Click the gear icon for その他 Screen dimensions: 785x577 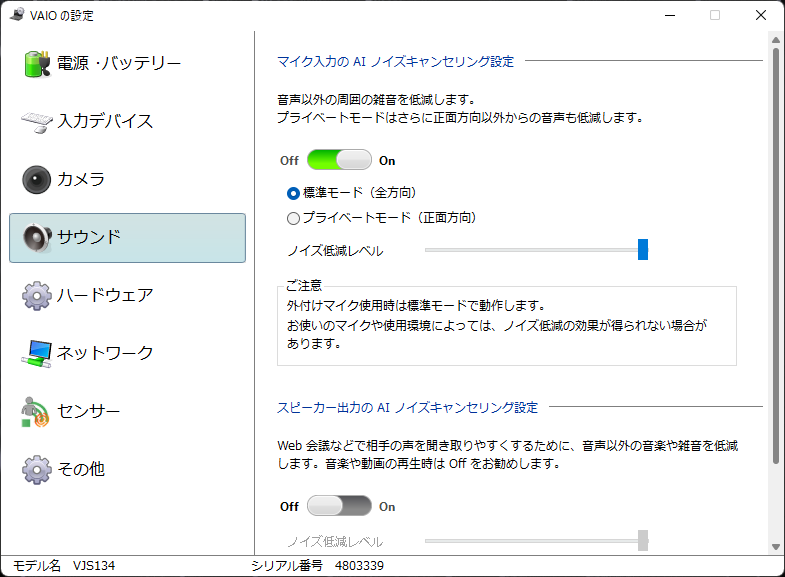click(37, 469)
